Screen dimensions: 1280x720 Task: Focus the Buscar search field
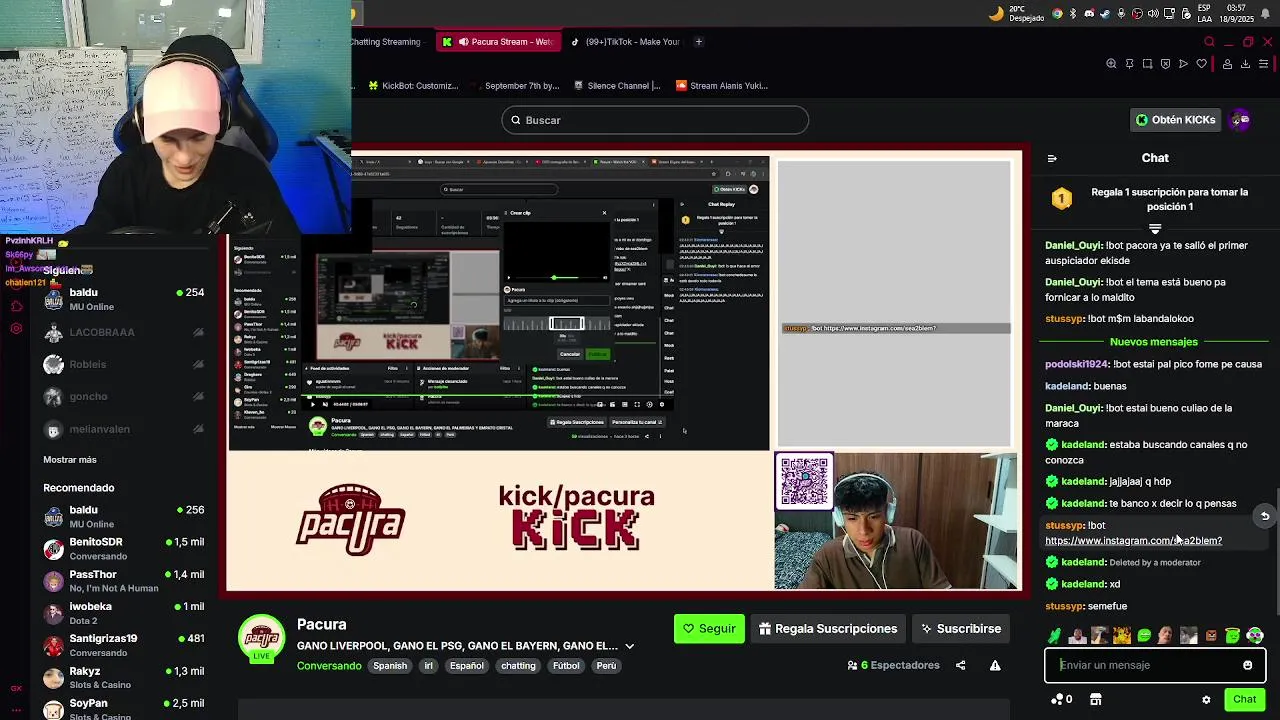pyautogui.click(x=655, y=120)
